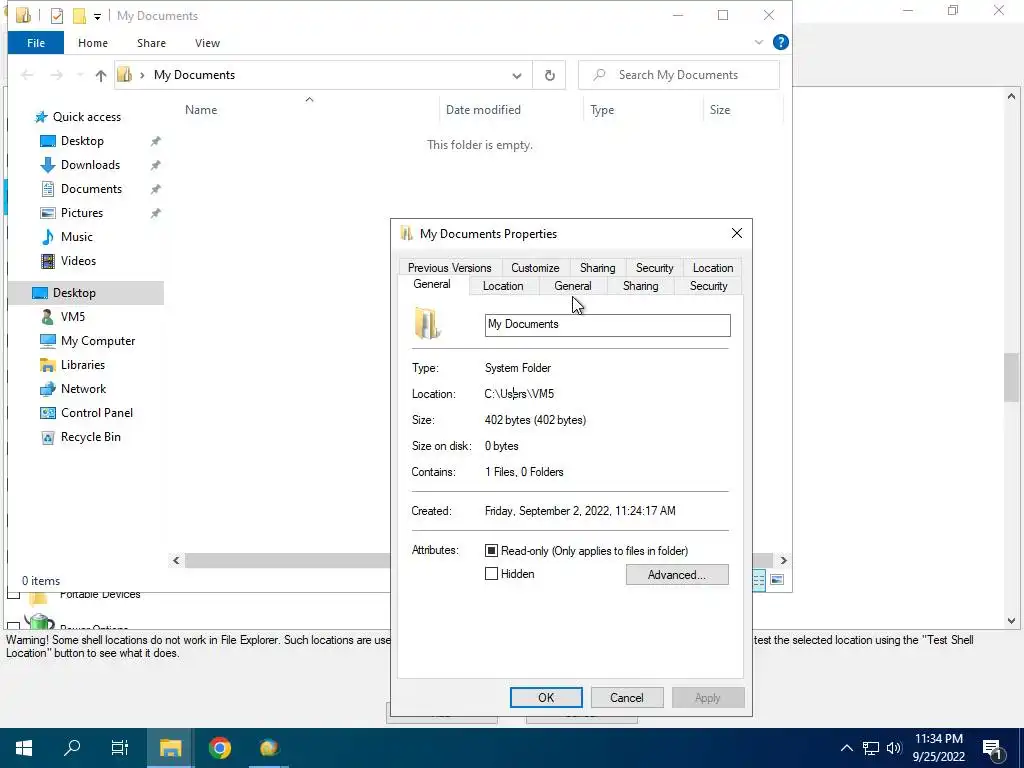This screenshot has width=1024, height=768.
Task: Open the recent locations dropdown arrow
Action: click(x=80, y=75)
